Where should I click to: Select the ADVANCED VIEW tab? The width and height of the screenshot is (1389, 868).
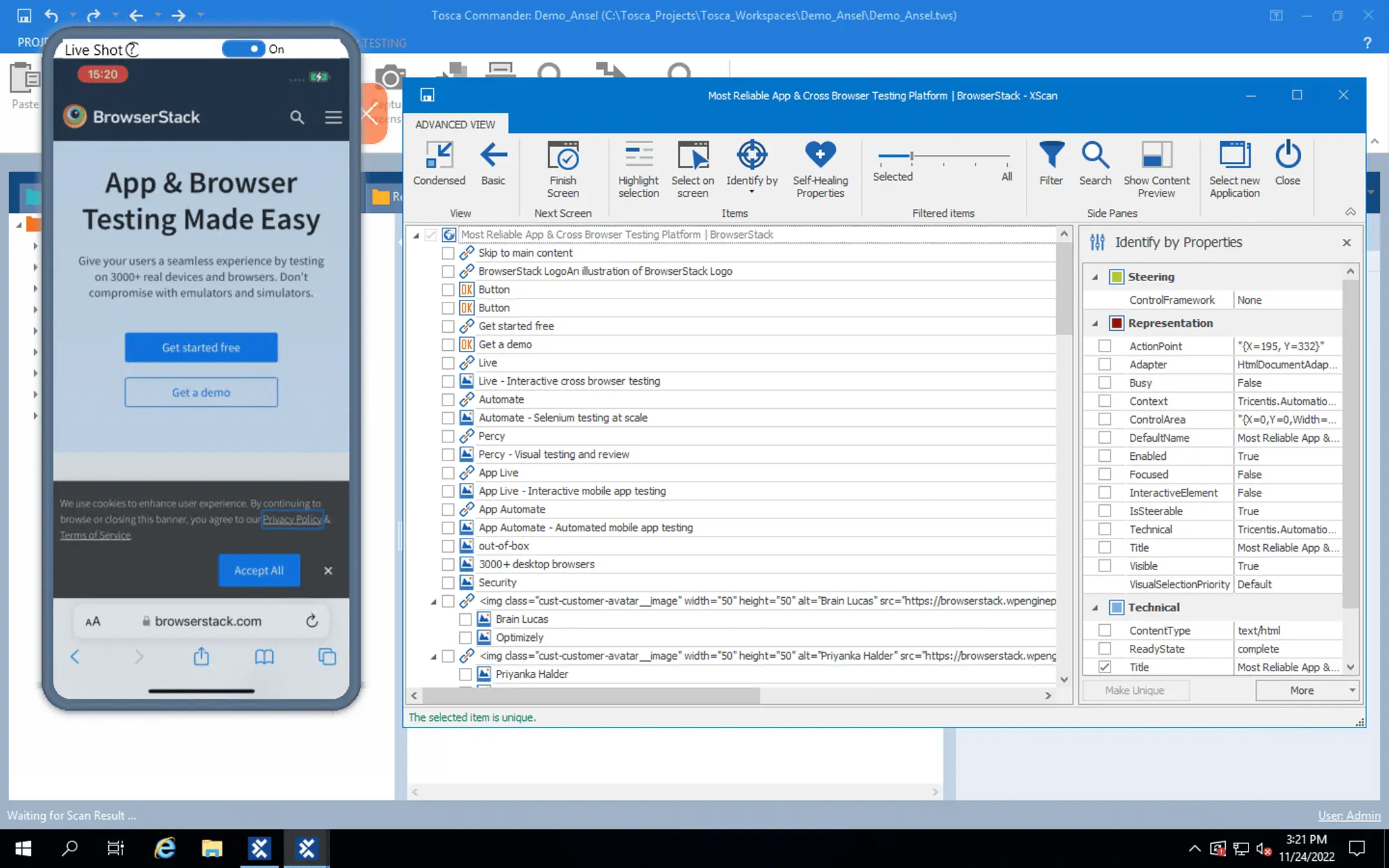[455, 124]
